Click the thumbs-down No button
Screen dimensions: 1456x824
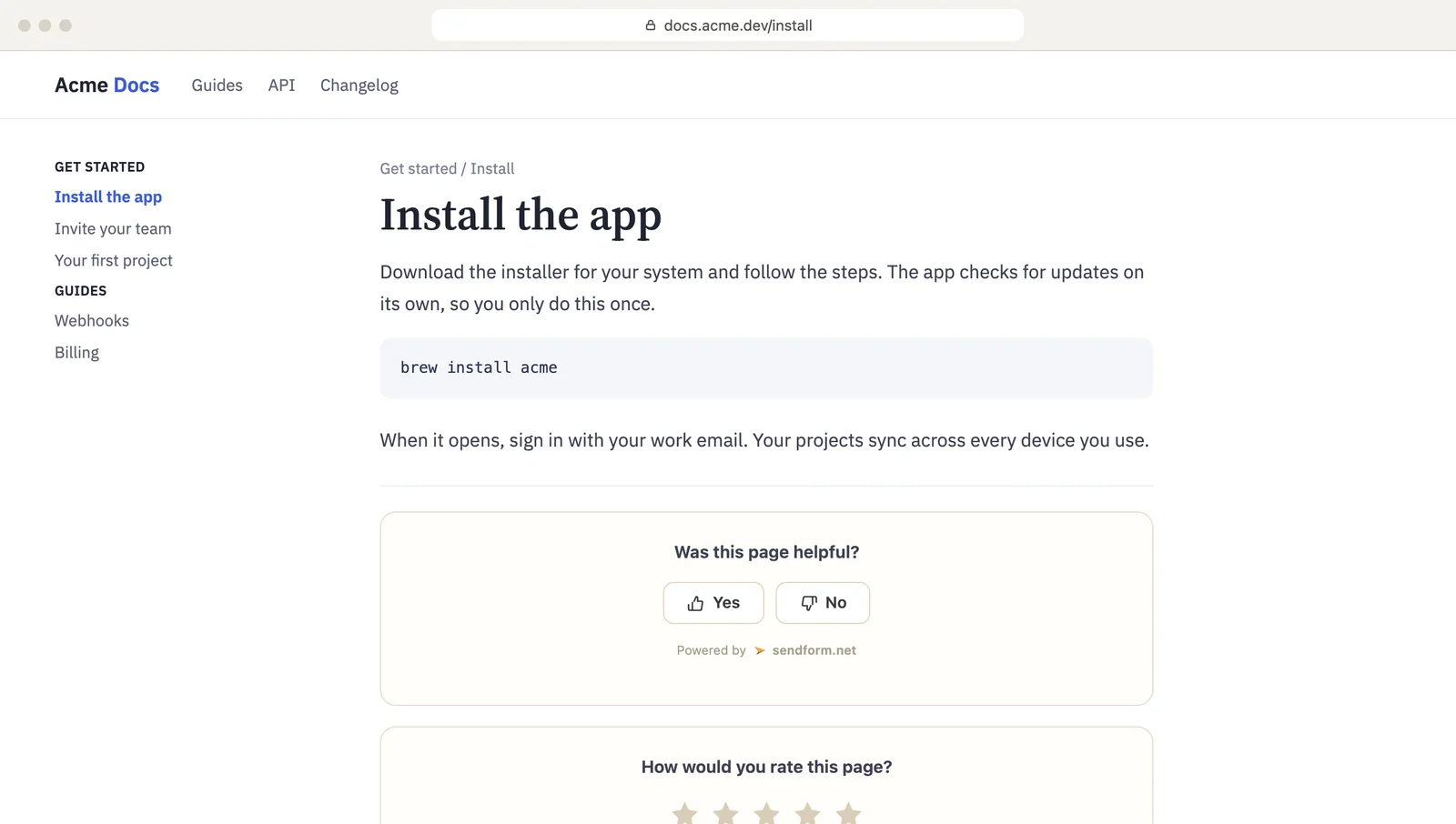[823, 603]
